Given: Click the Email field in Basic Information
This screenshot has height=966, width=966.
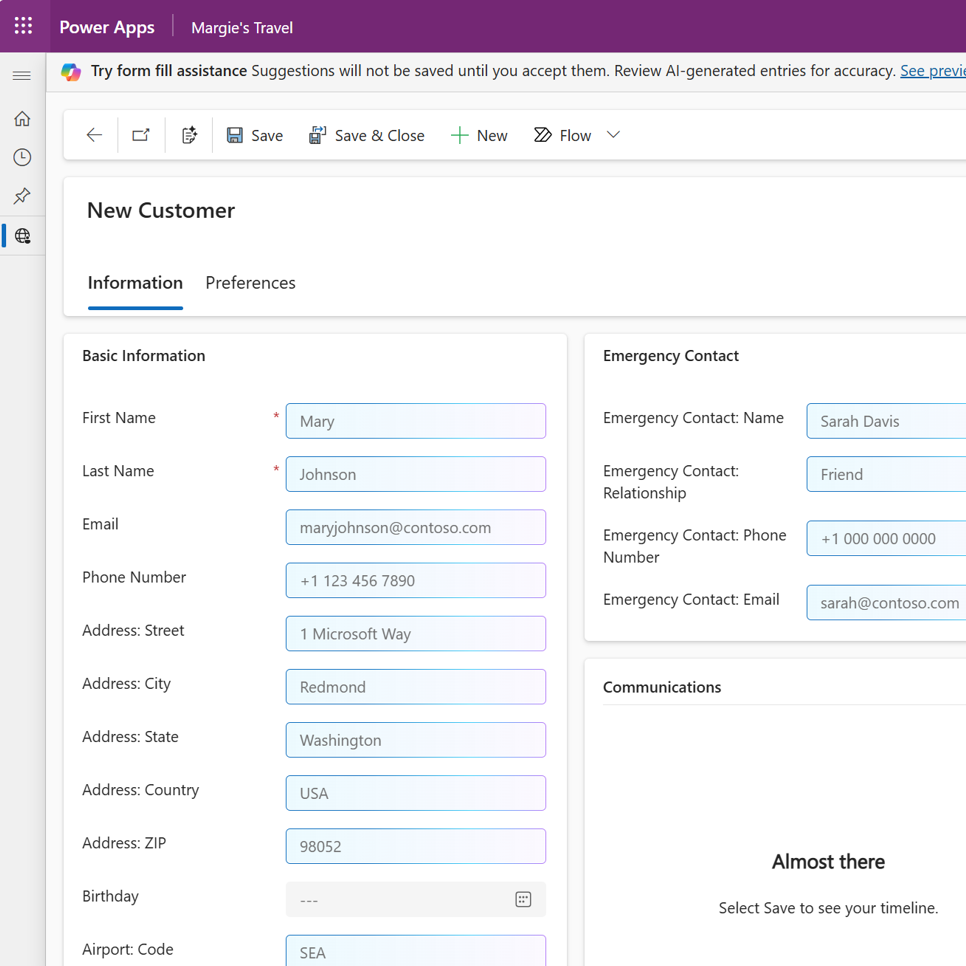Looking at the screenshot, I should pyautogui.click(x=416, y=527).
